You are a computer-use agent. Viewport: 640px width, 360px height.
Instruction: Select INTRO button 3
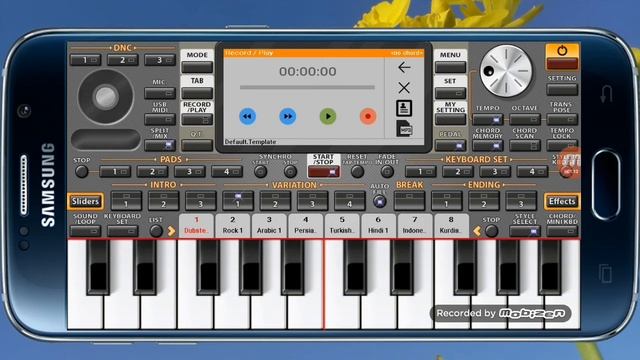pyautogui.click(x=200, y=201)
